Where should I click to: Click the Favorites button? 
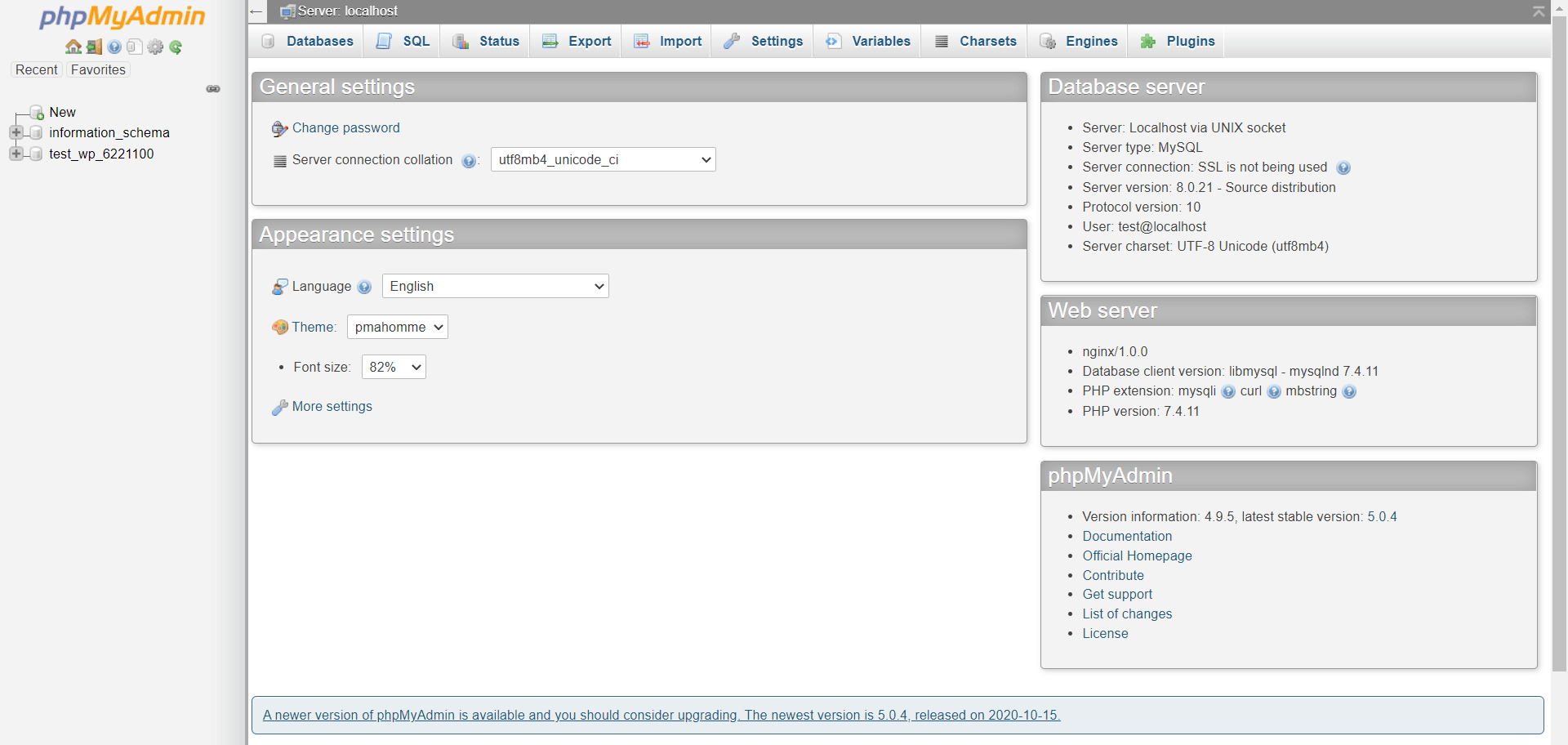coord(98,69)
